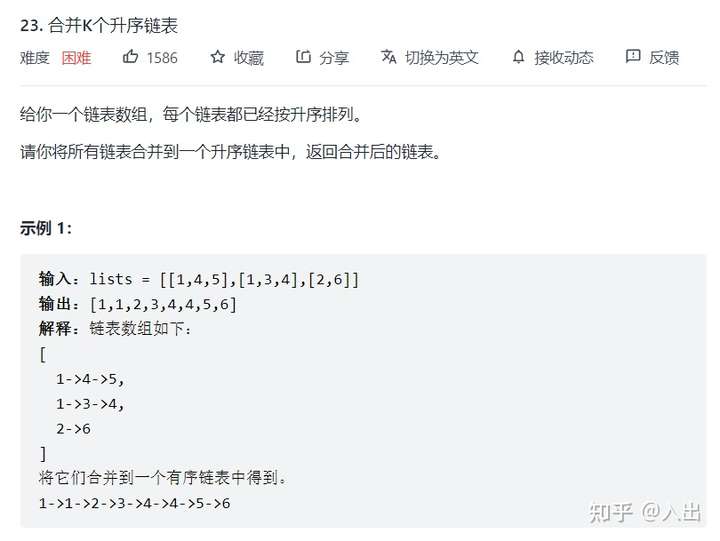Click the like count 1586

pos(162,58)
